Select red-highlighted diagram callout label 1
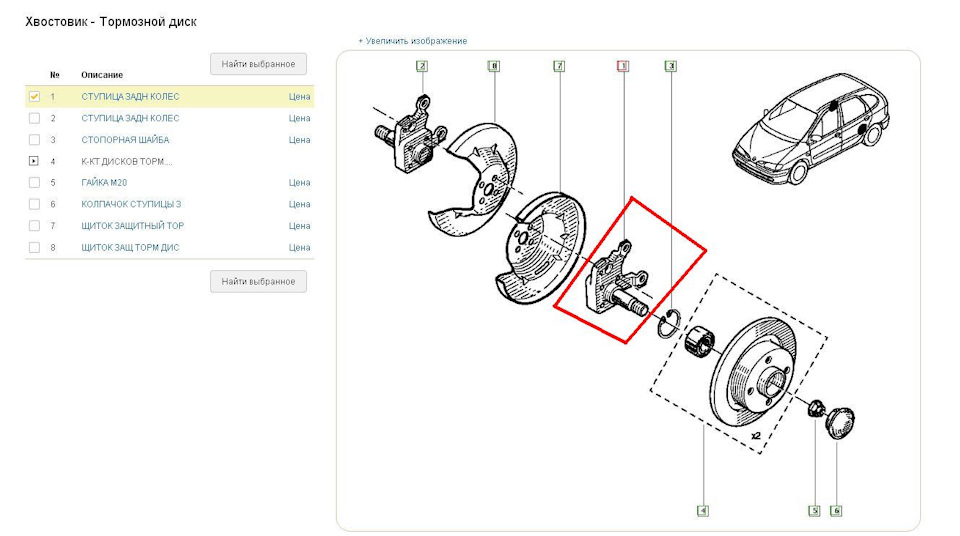Viewport: 960px width, 536px height. (623, 66)
